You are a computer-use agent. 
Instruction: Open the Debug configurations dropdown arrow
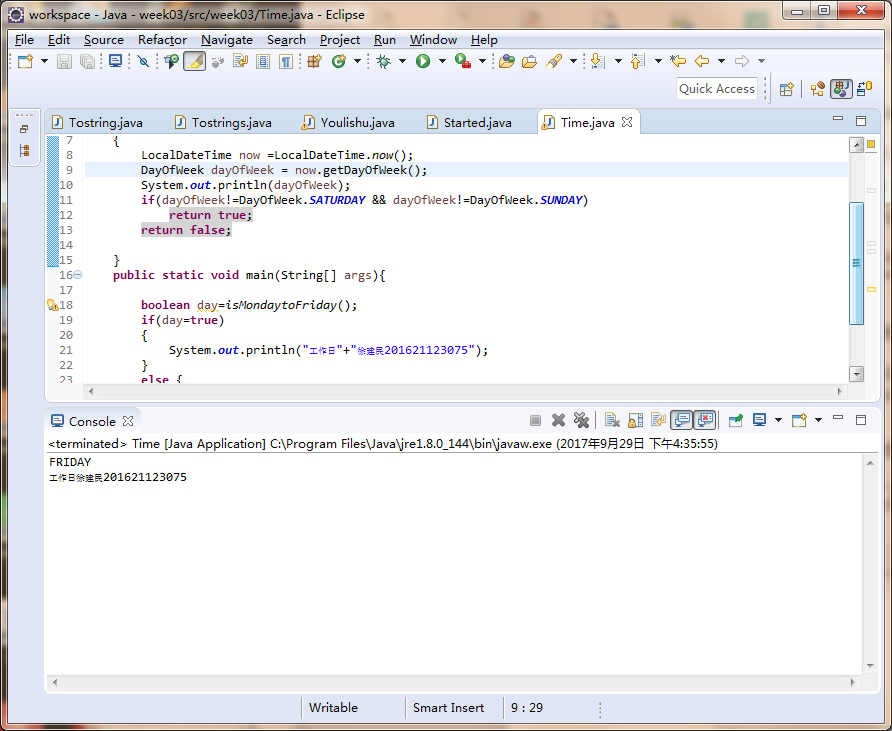[x=402, y=61]
